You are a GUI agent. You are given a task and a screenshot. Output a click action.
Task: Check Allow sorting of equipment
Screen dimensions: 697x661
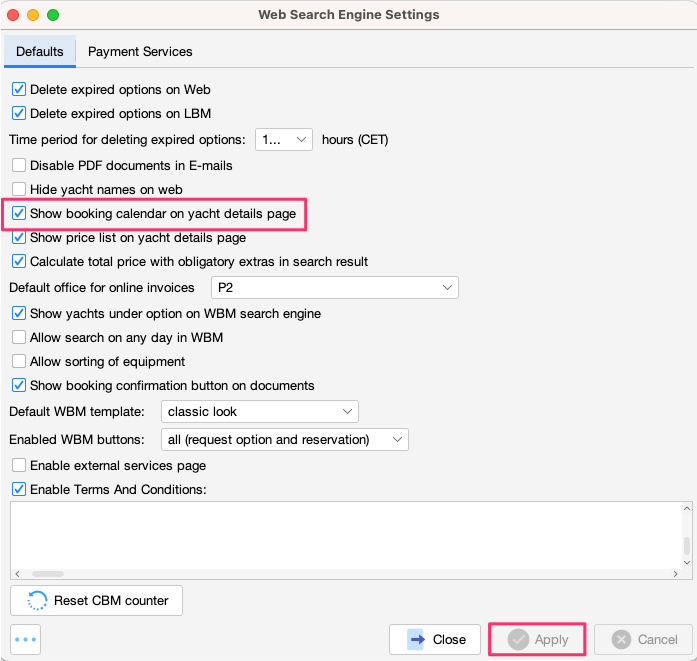click(19, 361)
